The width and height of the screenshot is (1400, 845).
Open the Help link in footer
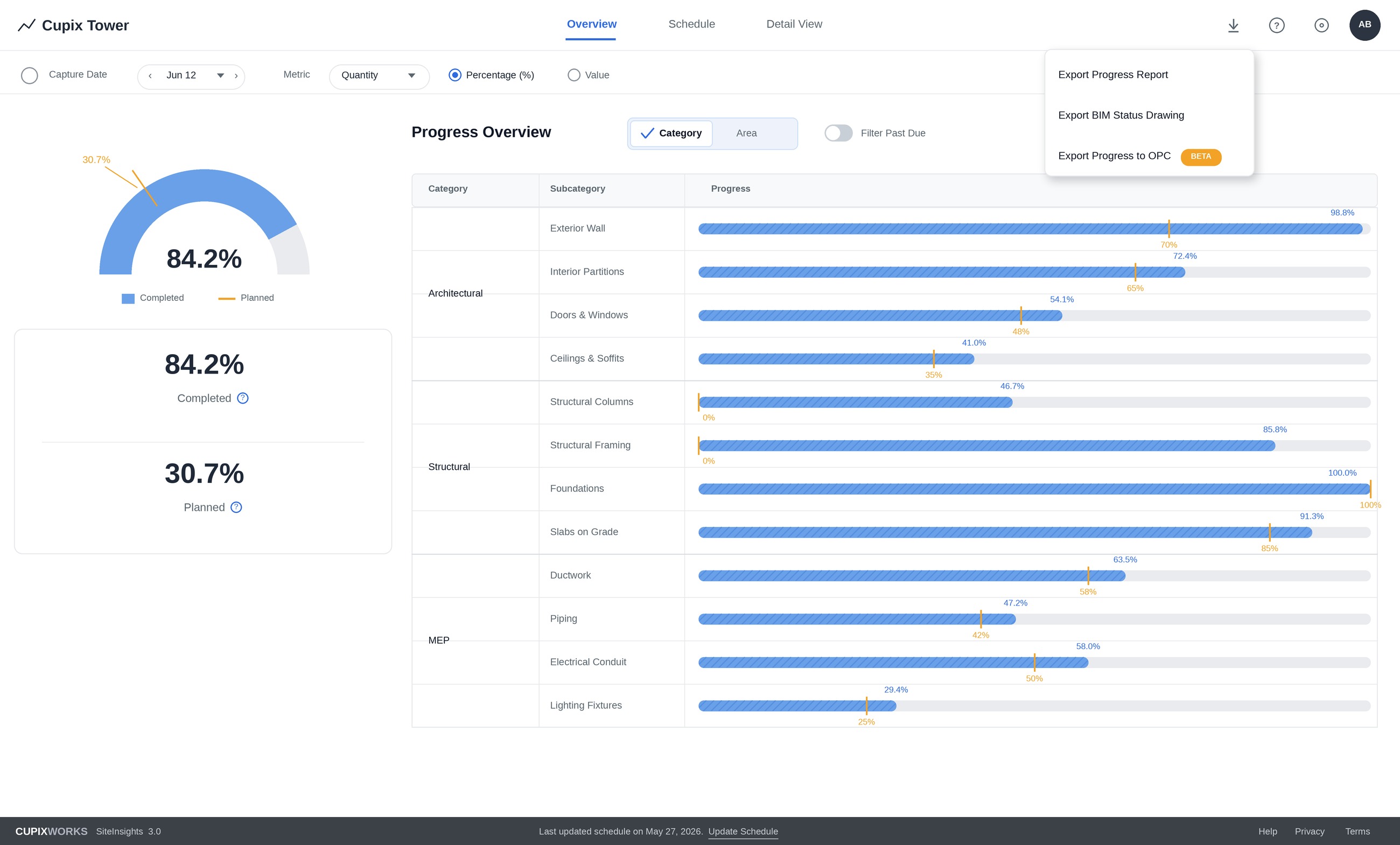click(1267, 832)
